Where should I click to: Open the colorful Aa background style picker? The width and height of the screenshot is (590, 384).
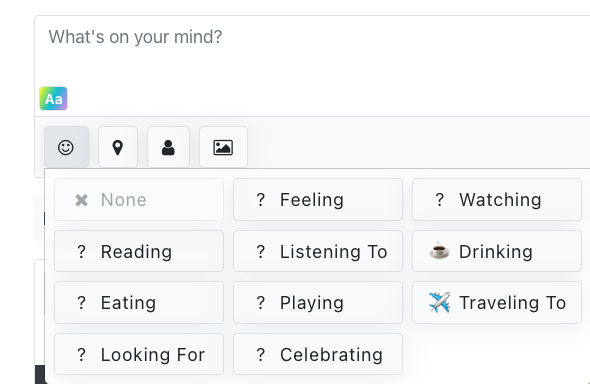tap(53, 99)
